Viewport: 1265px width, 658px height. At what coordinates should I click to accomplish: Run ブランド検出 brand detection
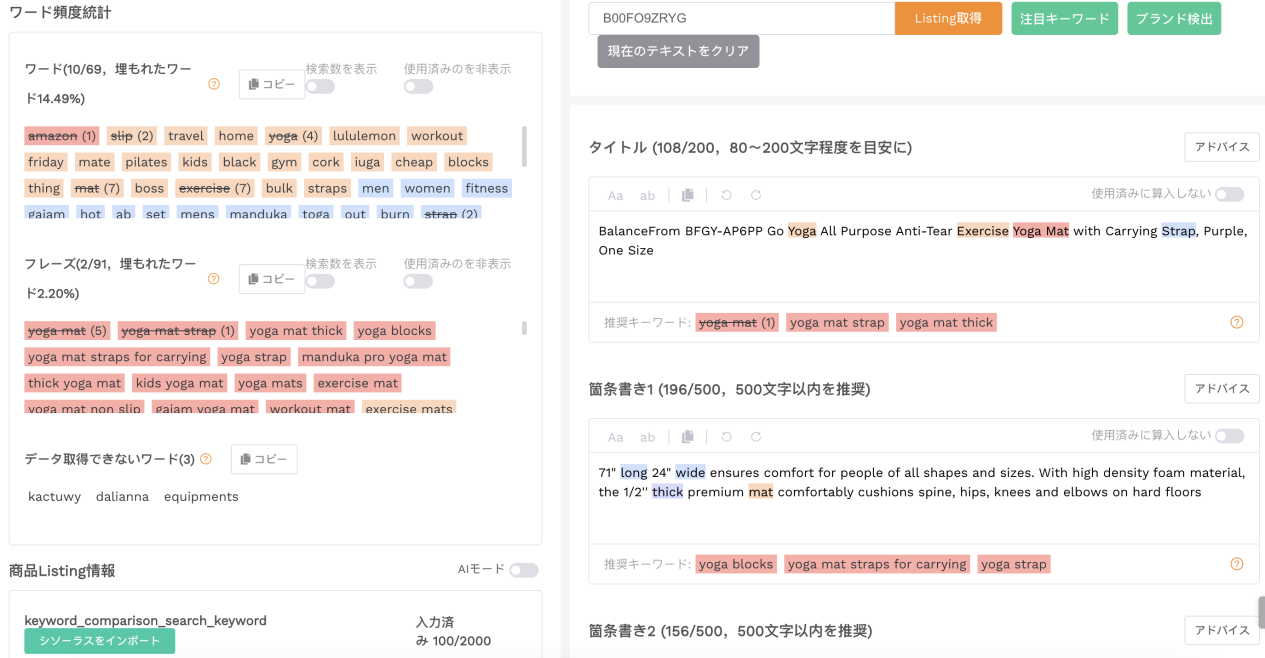1173,18
